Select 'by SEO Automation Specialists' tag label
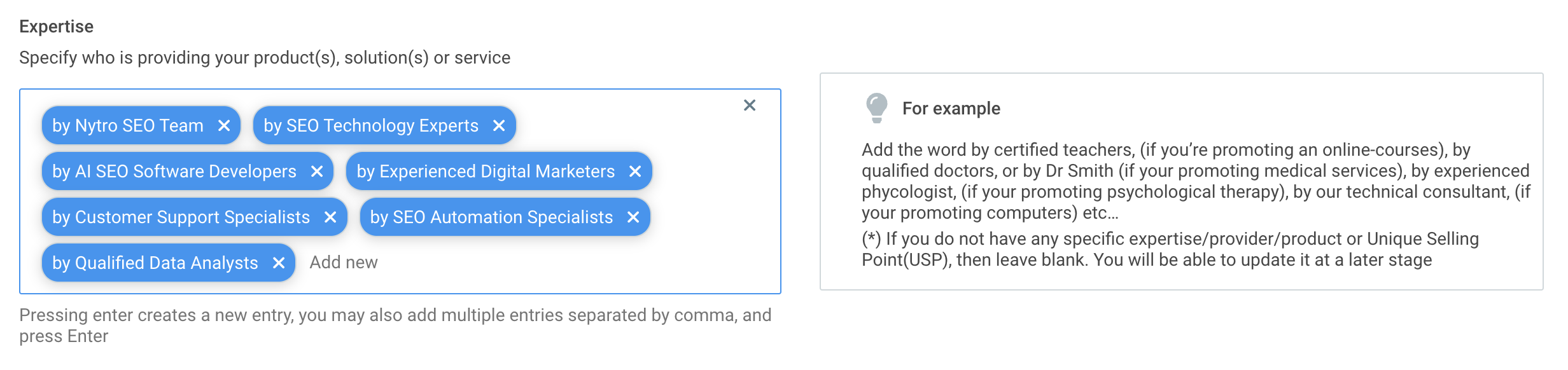 click(491, 217)
